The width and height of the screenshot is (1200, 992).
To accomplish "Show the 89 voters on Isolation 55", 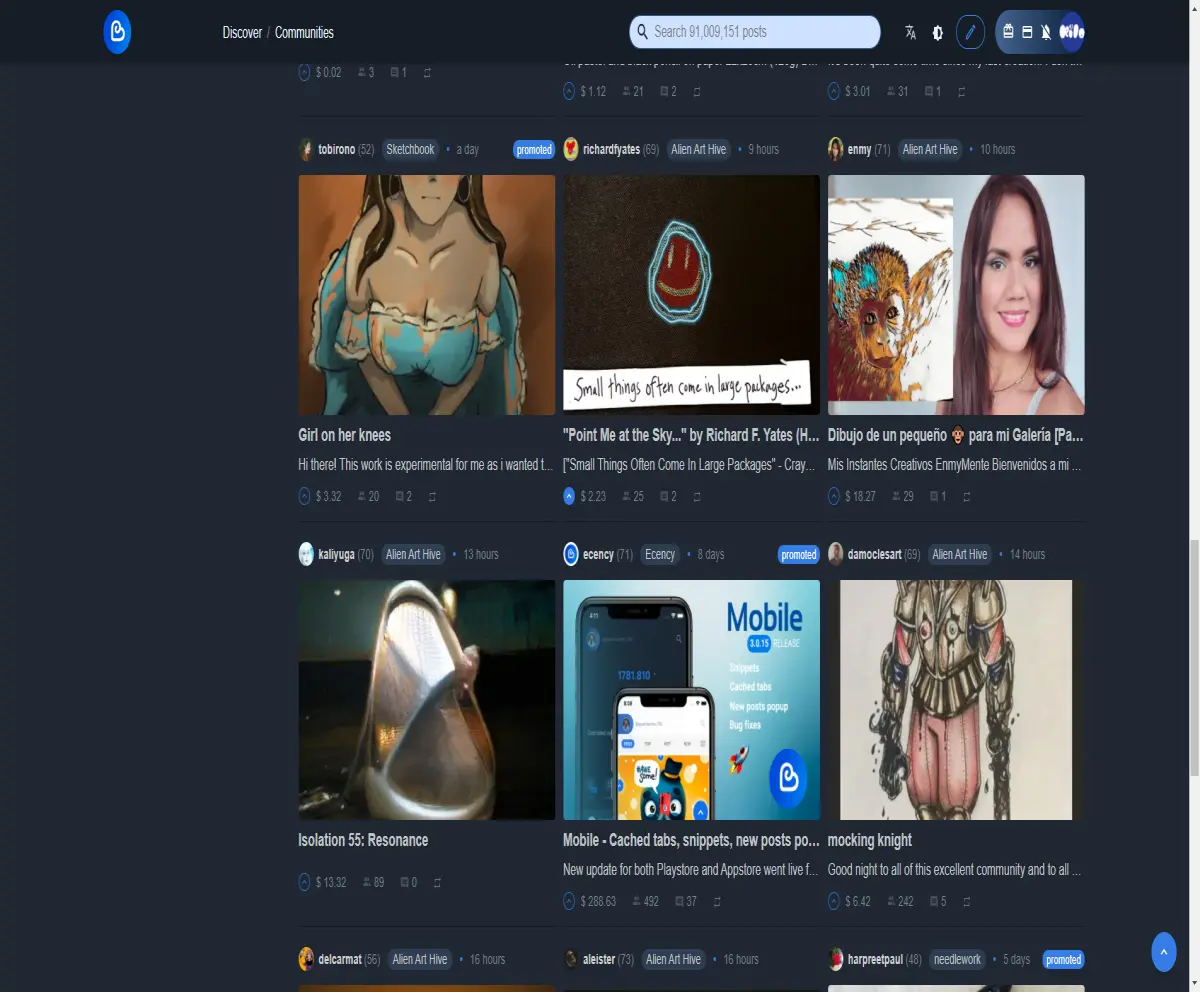I will [373, 882].
